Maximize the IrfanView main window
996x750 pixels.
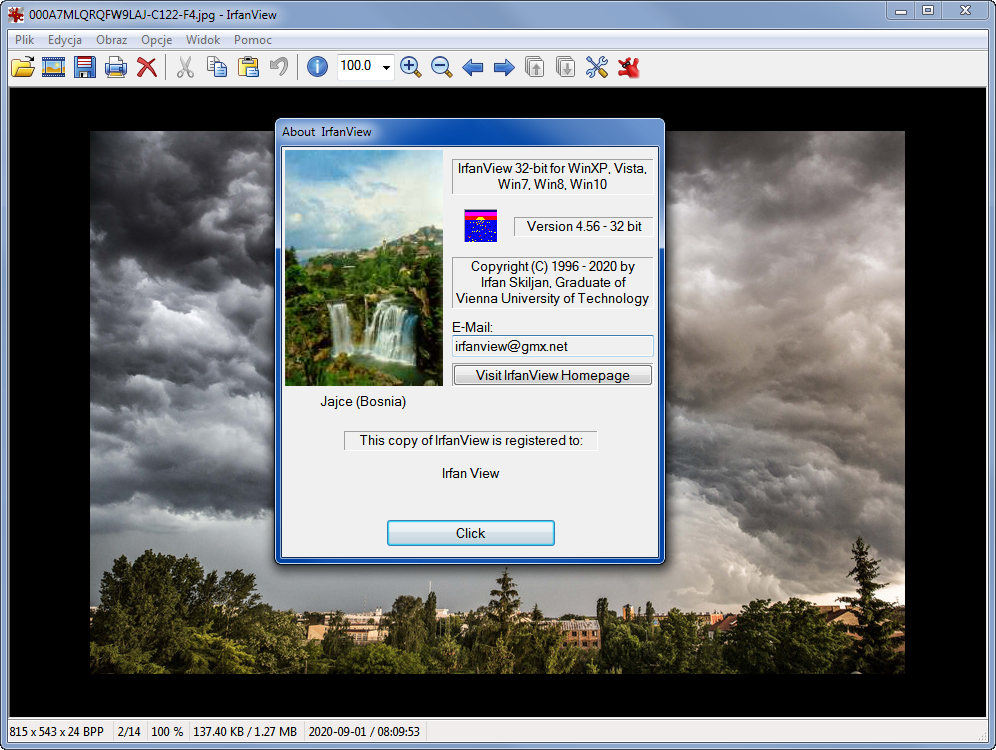[928, 11]
